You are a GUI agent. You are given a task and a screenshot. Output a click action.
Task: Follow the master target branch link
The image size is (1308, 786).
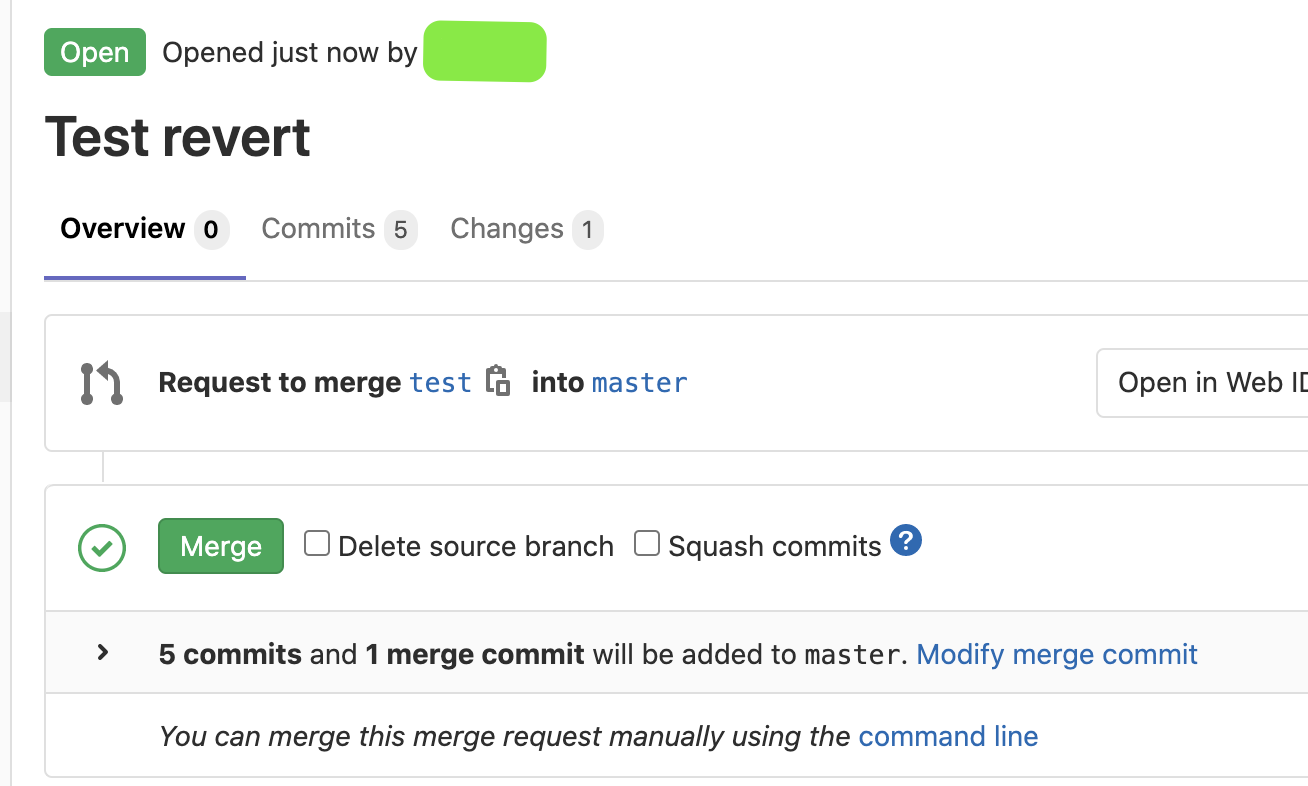[x=640, y=383]
